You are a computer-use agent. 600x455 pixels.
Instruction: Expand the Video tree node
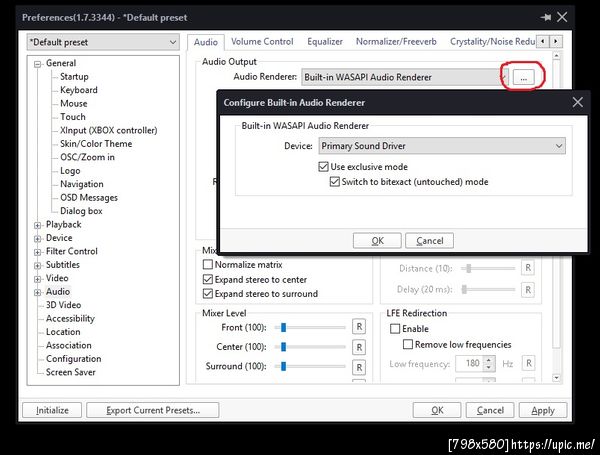(38, 279)
